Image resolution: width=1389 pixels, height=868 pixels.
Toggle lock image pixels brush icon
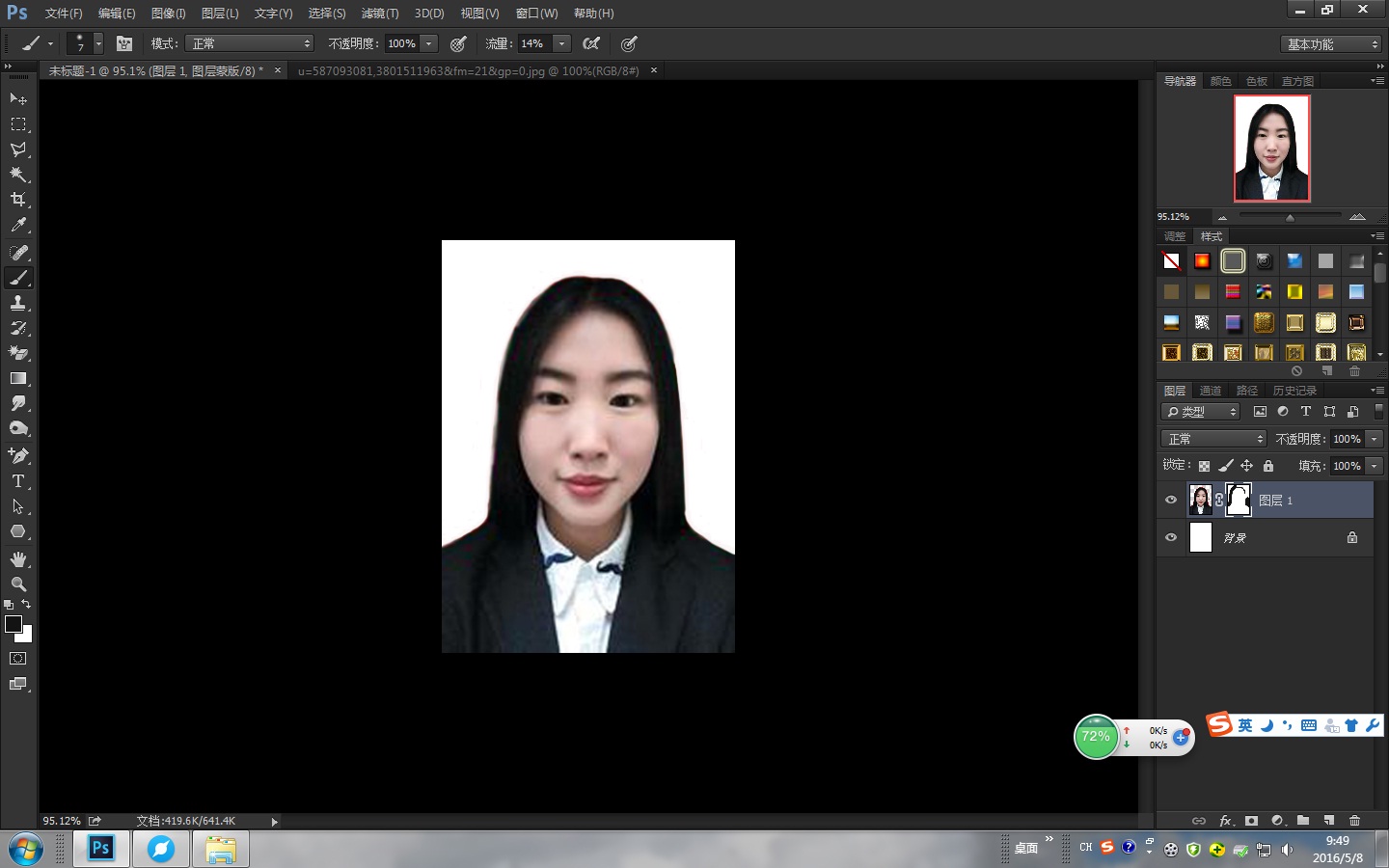[x=1225, y=466]
